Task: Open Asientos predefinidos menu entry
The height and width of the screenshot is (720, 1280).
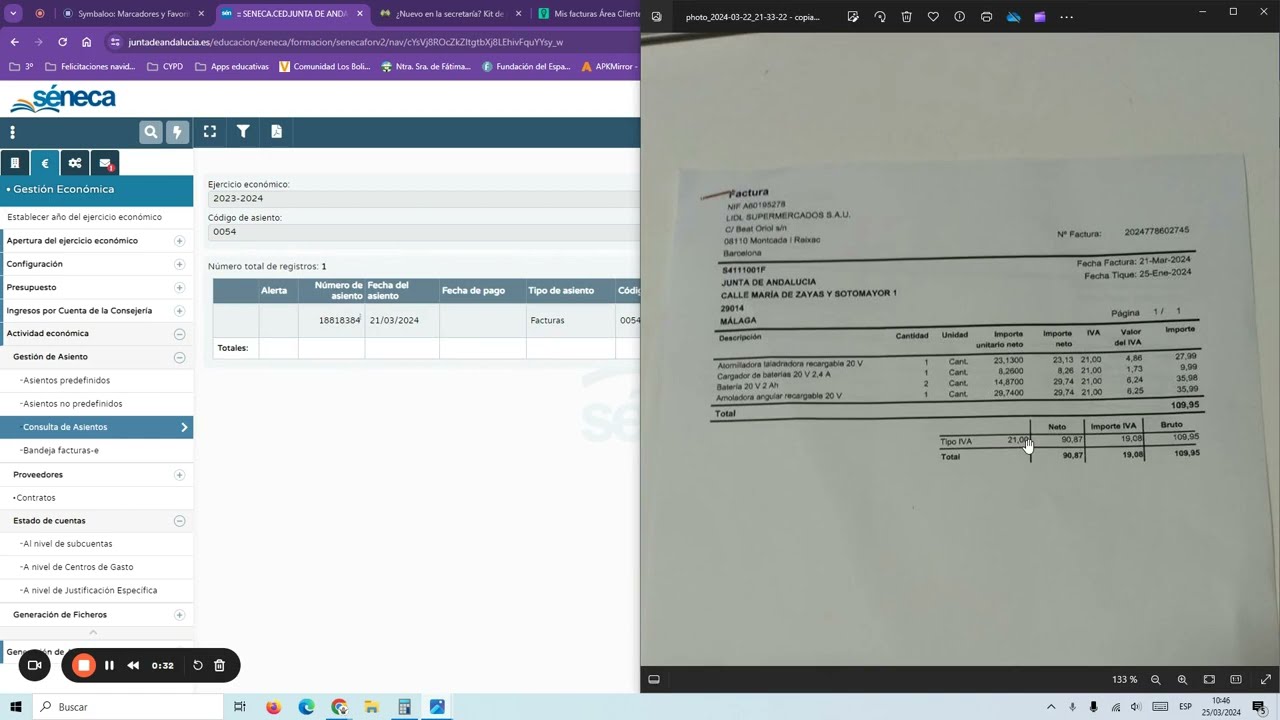Action: click(x=66, y=380)
